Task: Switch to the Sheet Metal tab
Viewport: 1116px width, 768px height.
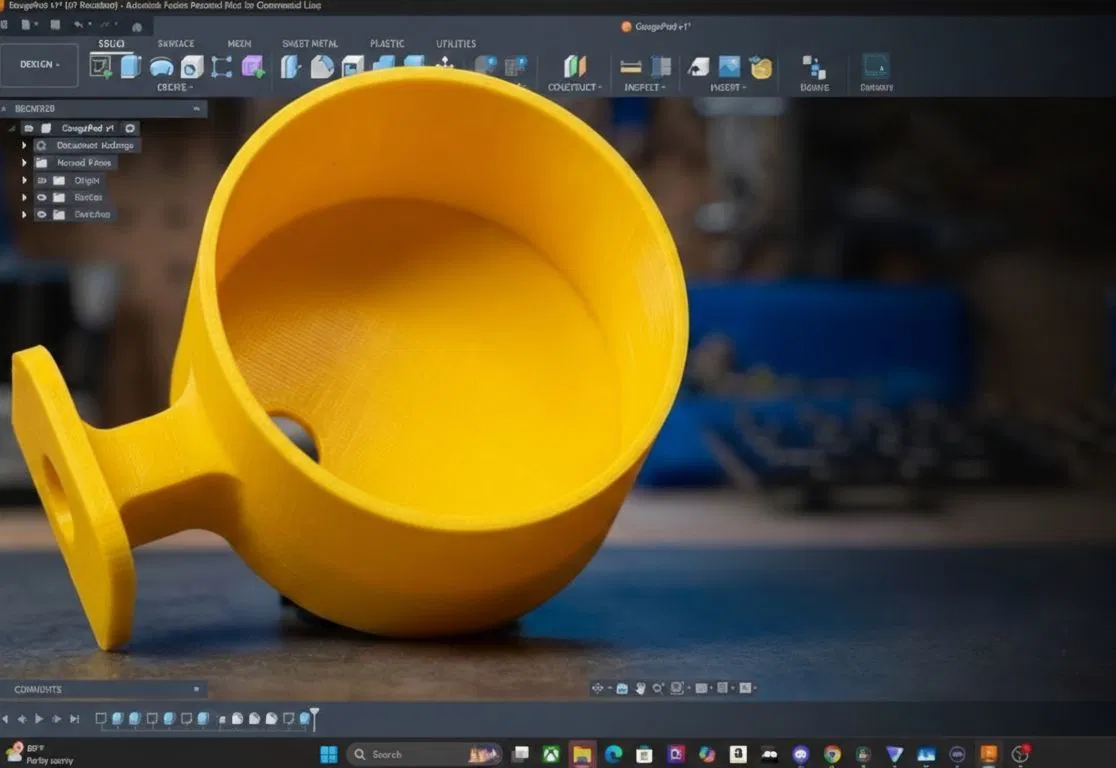Action: coord(310,43)
